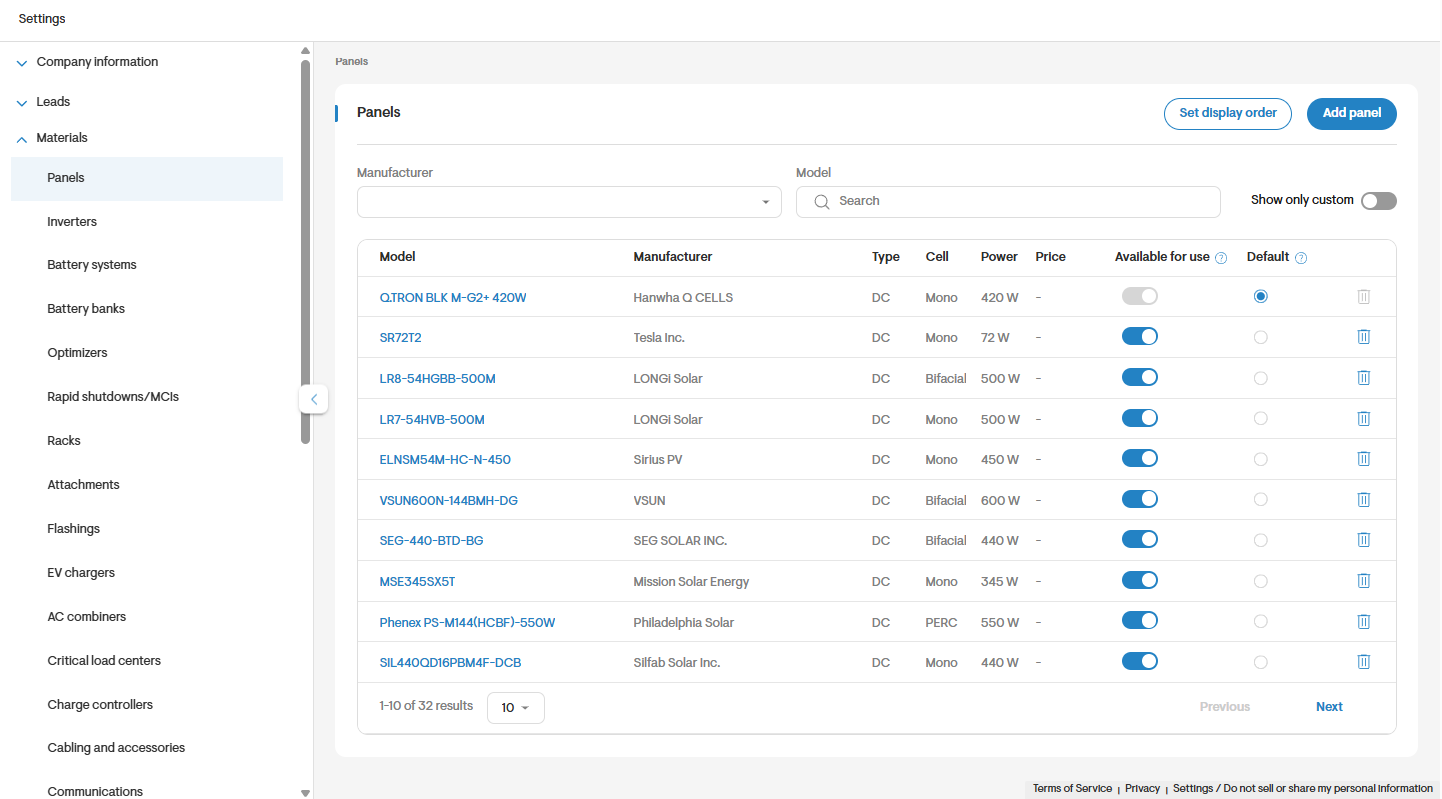Remove the VSUN600N-144BMH-DG panel with trash icon
Viewport: 1442px width, 799px height.
pos(1363,499)
